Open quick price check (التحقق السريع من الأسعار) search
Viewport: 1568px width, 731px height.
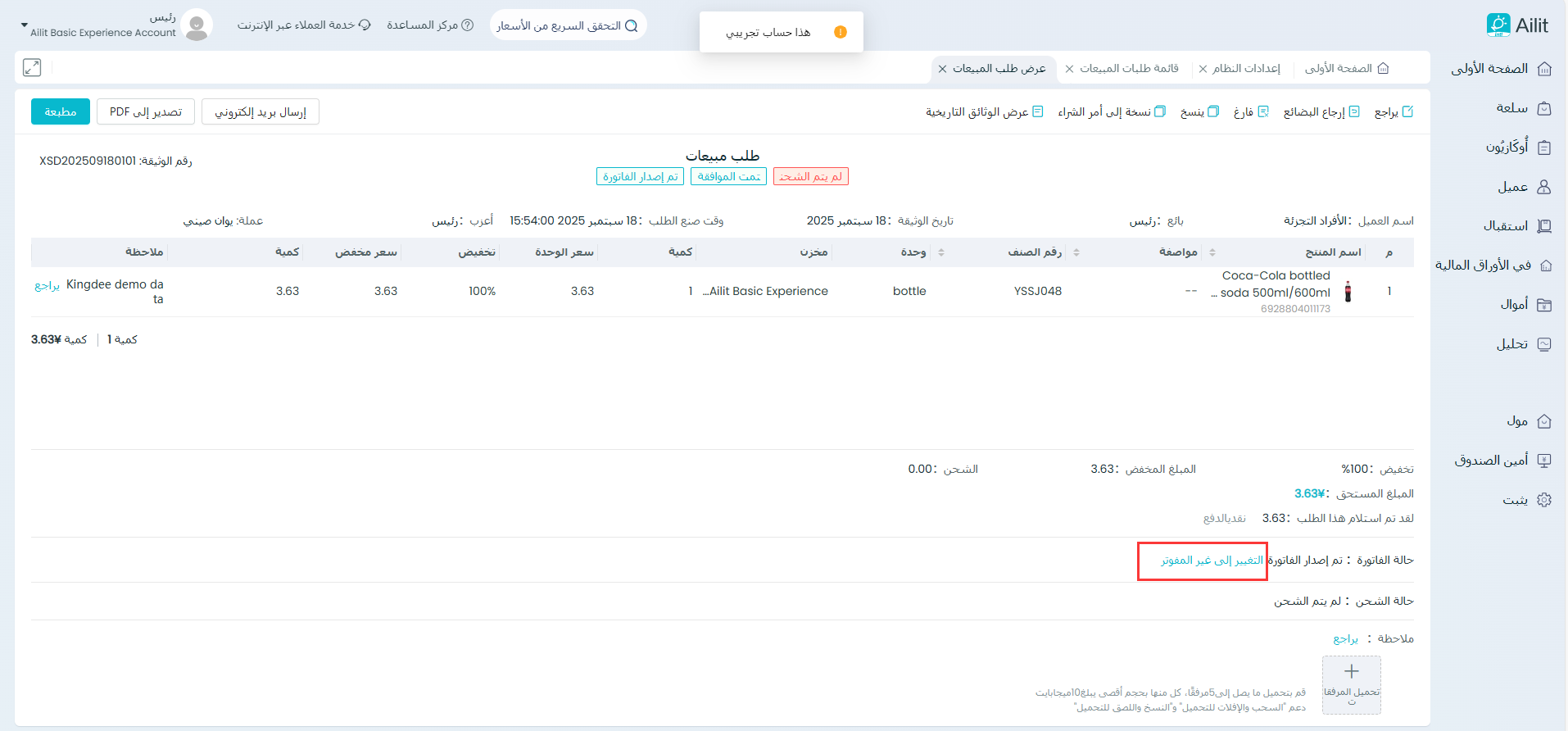[568, 25]
